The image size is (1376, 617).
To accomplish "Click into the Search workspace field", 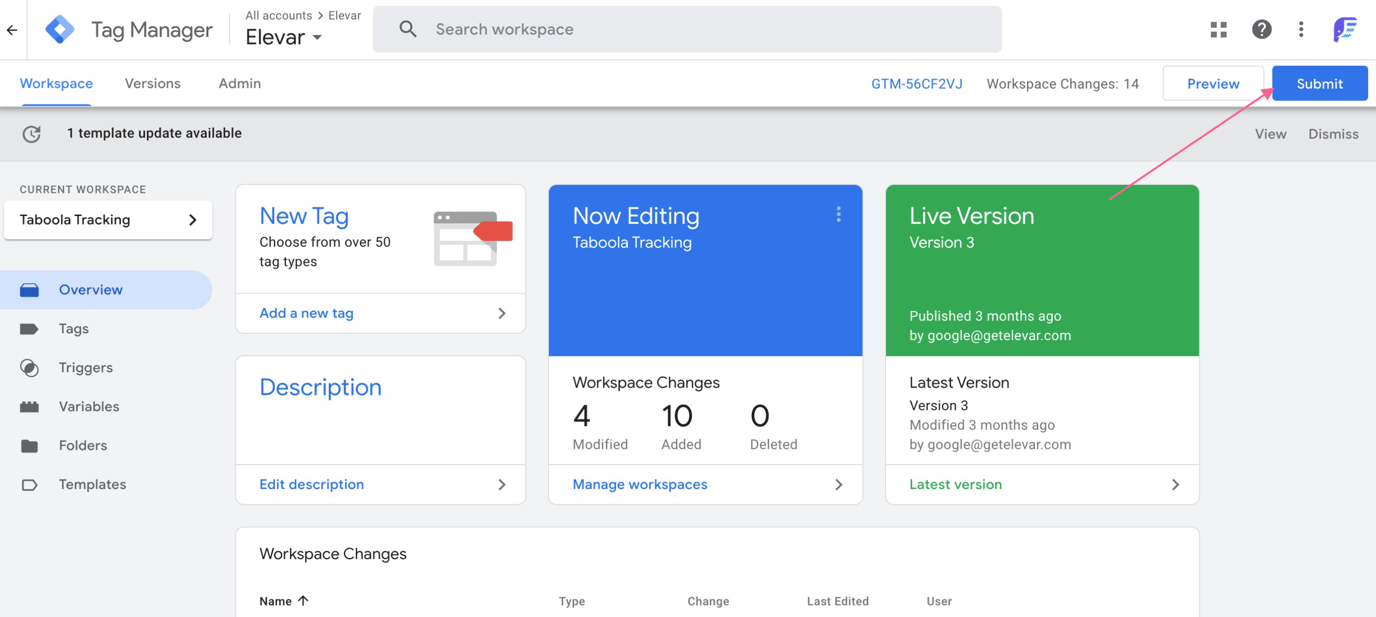I will point(688,29).
